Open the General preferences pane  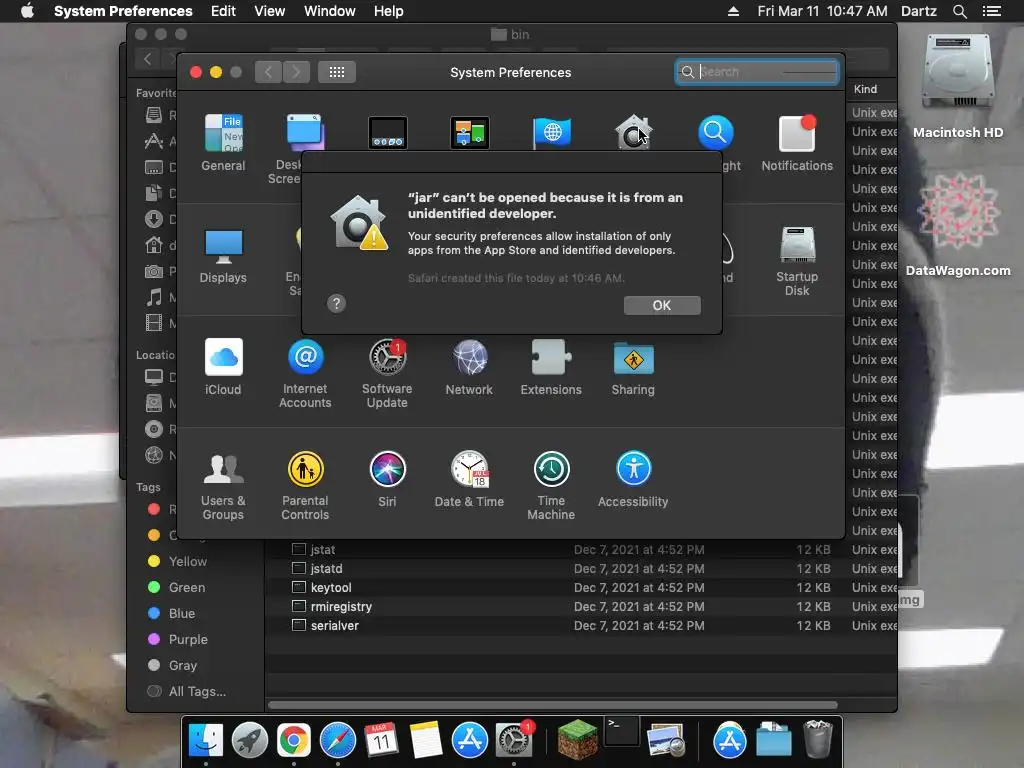[223, 142]
